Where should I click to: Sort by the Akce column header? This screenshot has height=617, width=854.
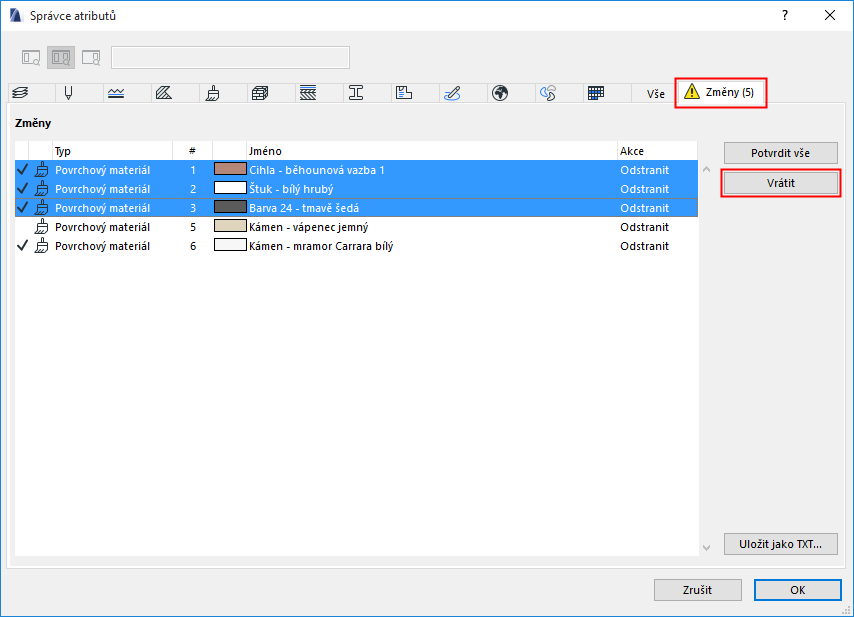657,151
